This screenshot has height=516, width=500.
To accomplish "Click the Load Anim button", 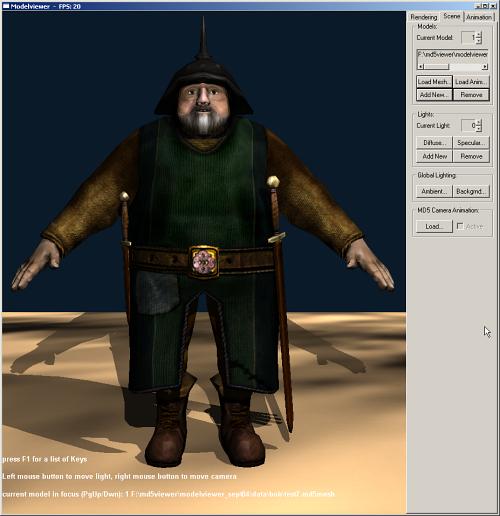I will pos(471,82).
